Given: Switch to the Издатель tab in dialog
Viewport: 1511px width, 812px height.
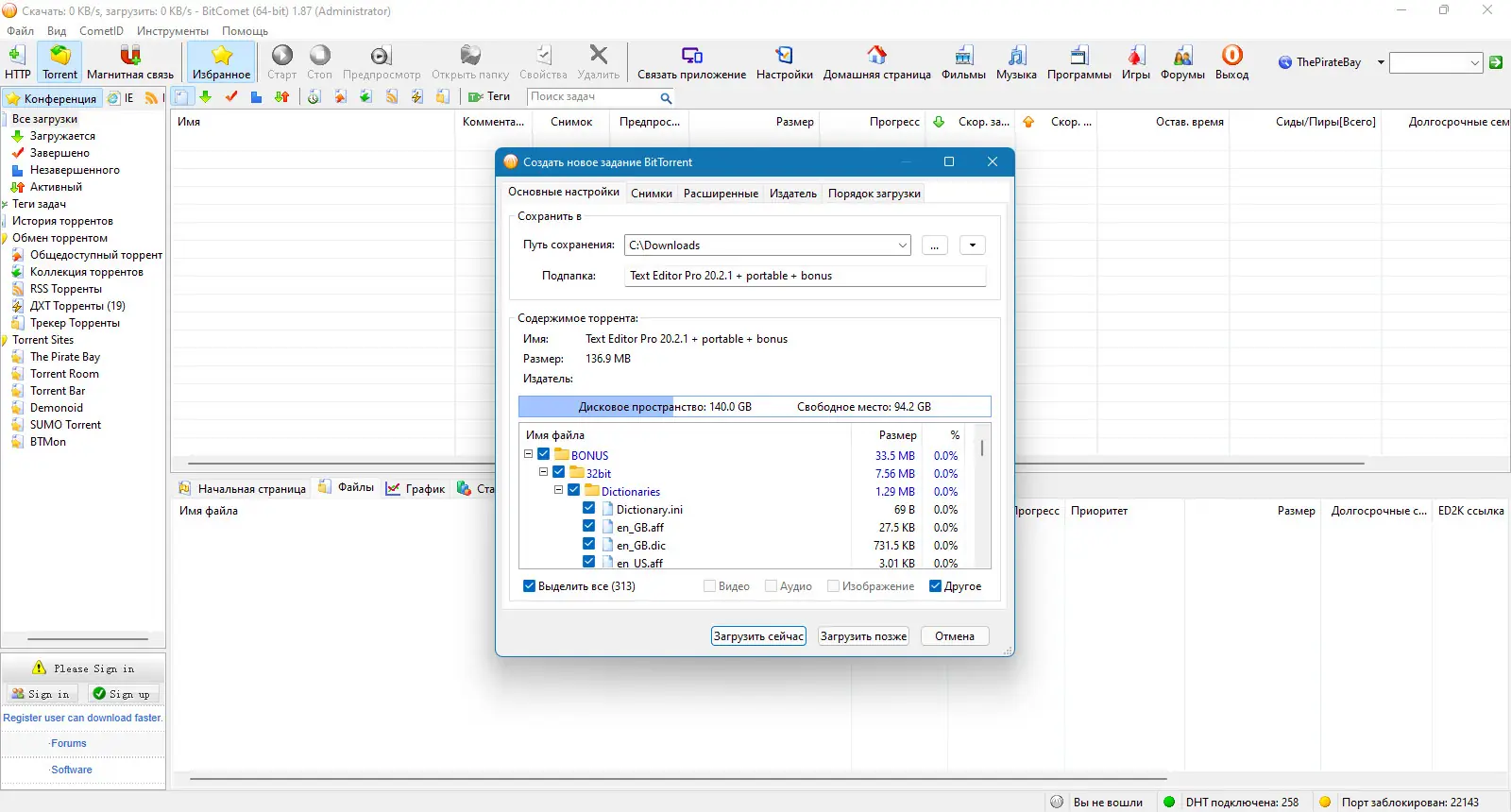Looking at the screenshot, I should coord(793,194).
